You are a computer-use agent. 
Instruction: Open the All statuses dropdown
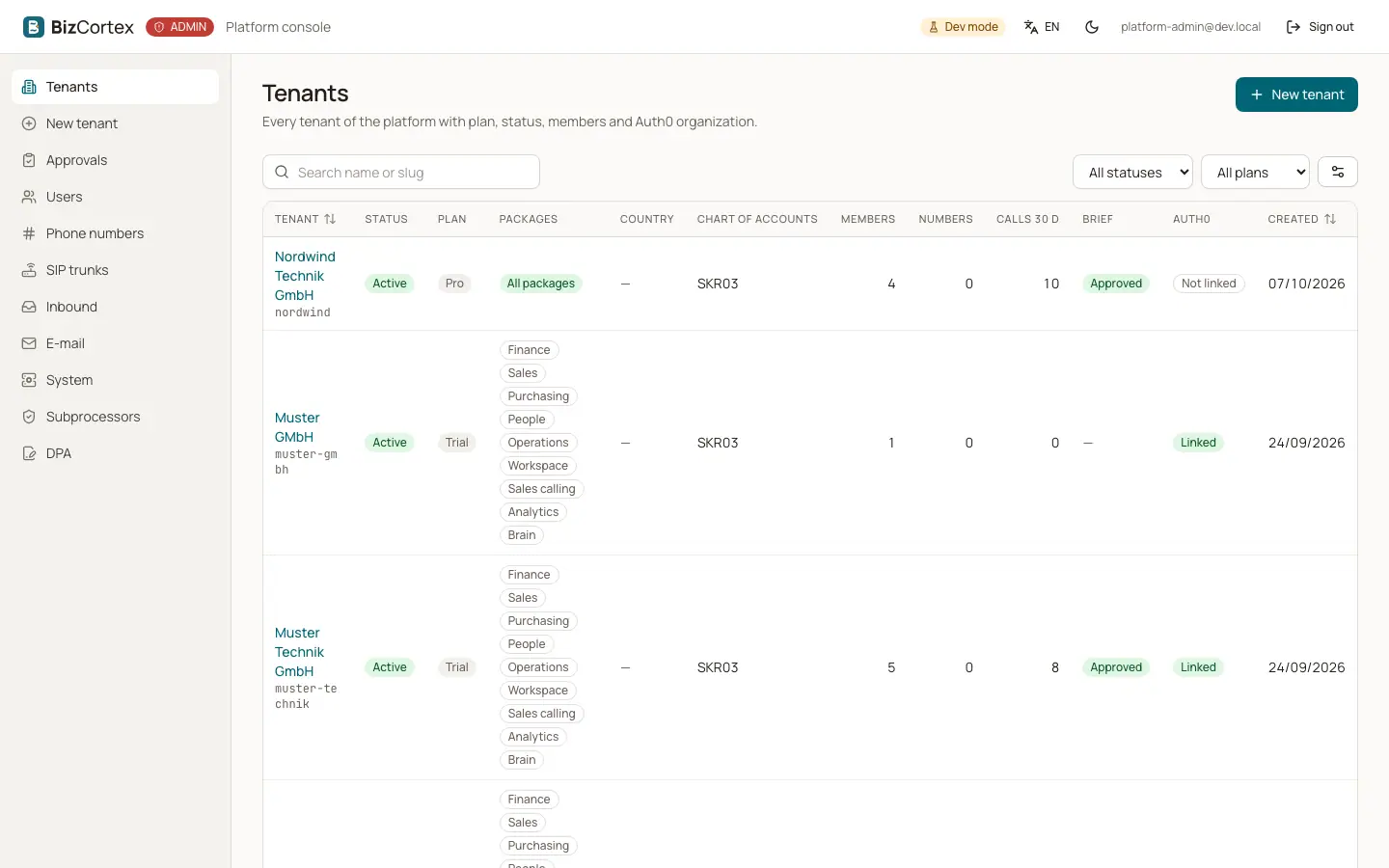(x=1132, y=173)
